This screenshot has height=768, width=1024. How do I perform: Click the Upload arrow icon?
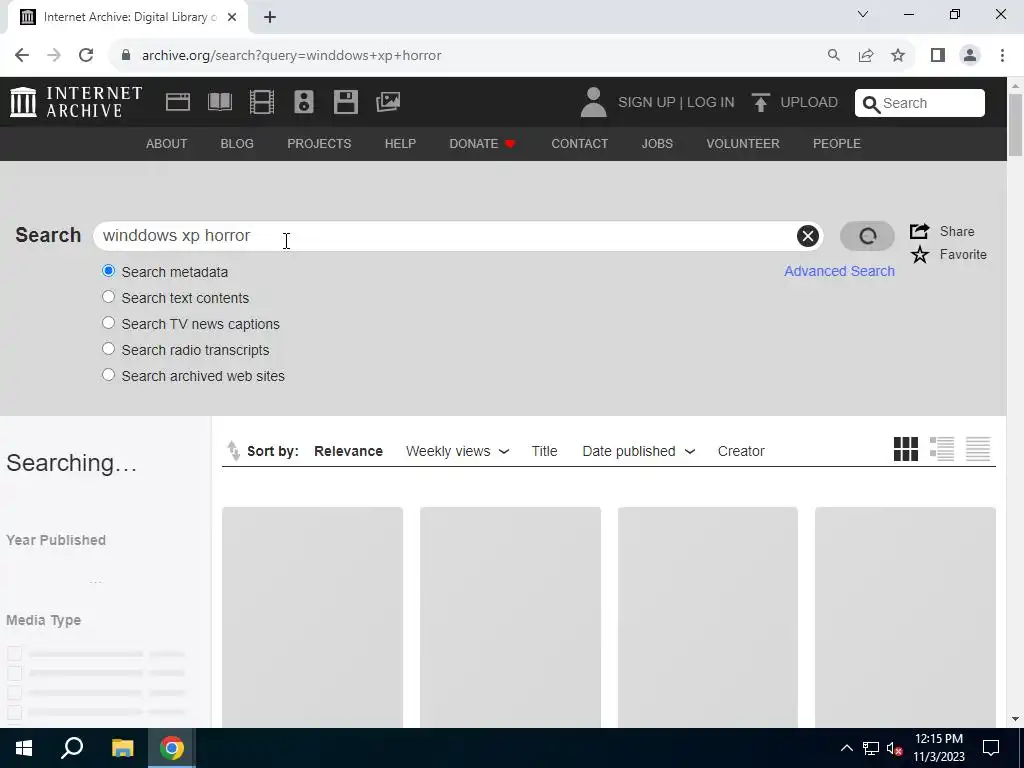click(x=760, y=103)
